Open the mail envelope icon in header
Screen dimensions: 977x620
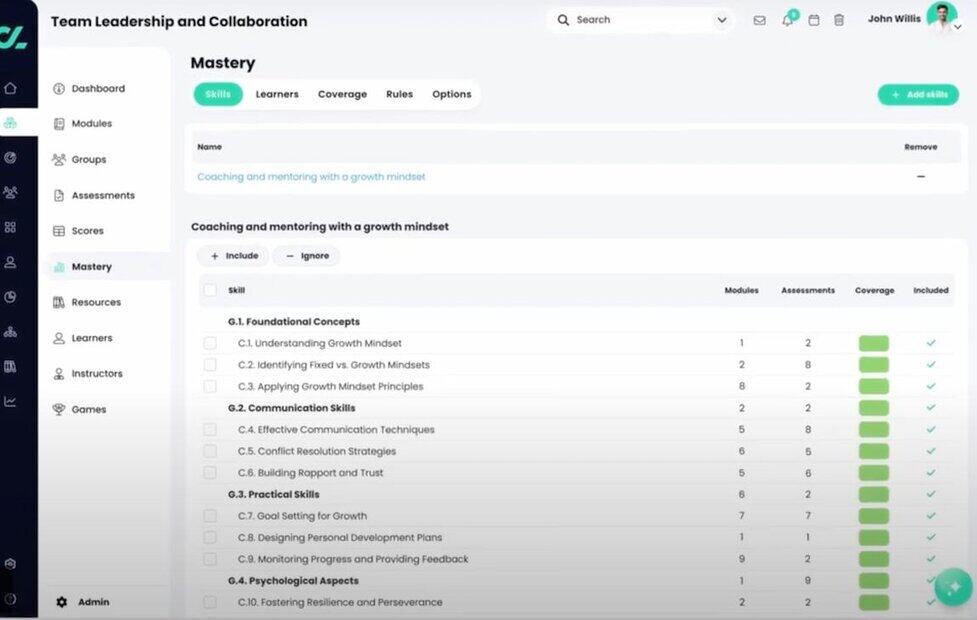click(x=759, y=20)
